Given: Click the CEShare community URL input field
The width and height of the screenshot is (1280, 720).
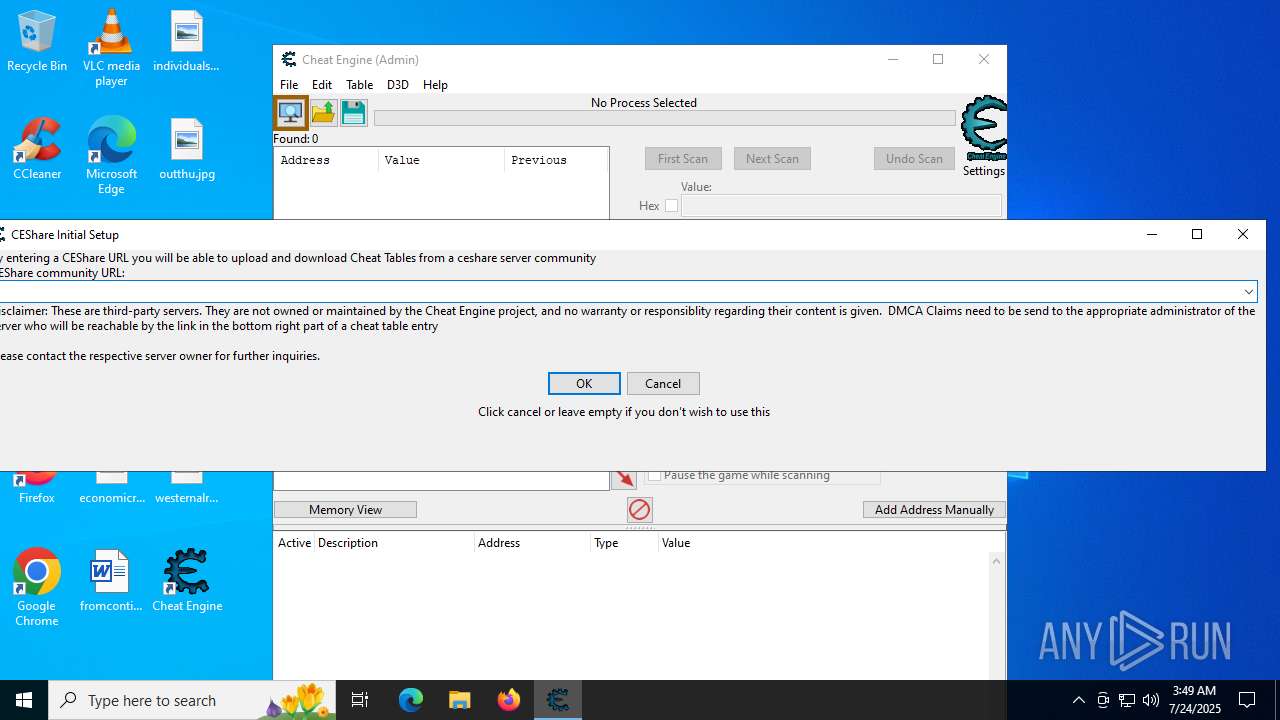Looking at the screenshot, I should (620, 292).
